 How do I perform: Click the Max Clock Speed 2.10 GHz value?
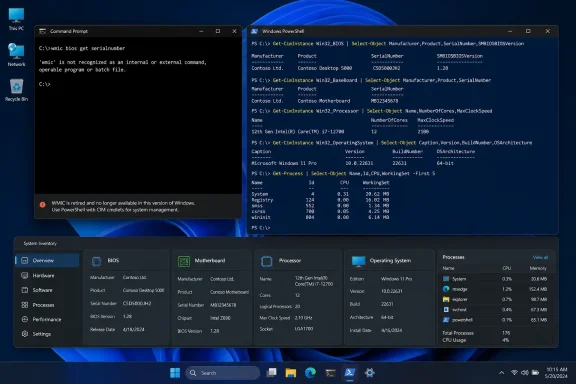[303, 318]
